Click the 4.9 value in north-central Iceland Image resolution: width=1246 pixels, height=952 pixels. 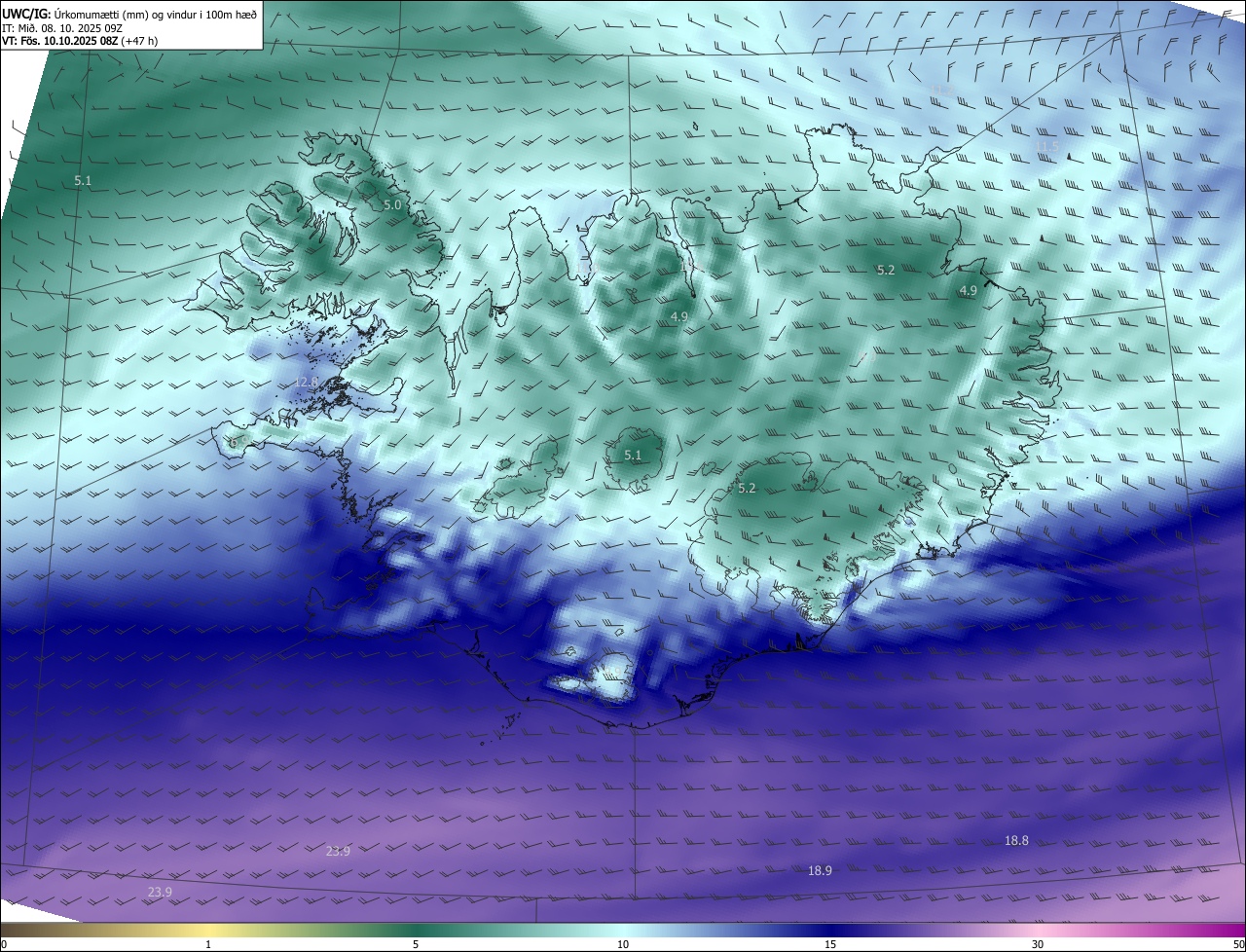[679, 317]
